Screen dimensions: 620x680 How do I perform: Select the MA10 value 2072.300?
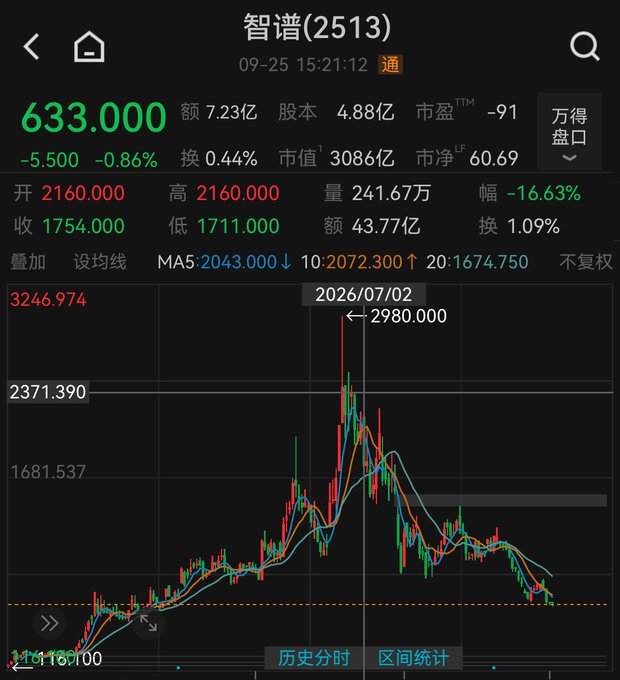point(364,262)
